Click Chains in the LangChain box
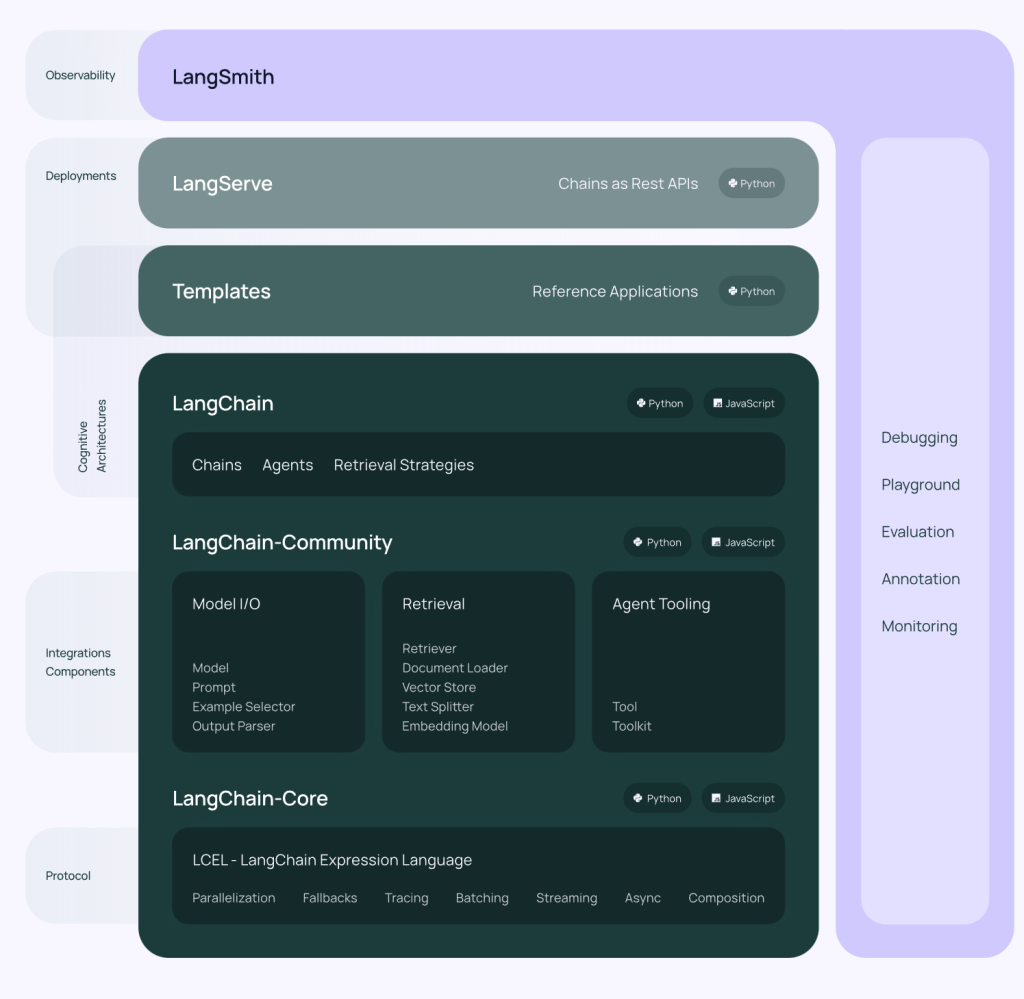Viewport: 1024px width, 999px height. coord(217,465)
